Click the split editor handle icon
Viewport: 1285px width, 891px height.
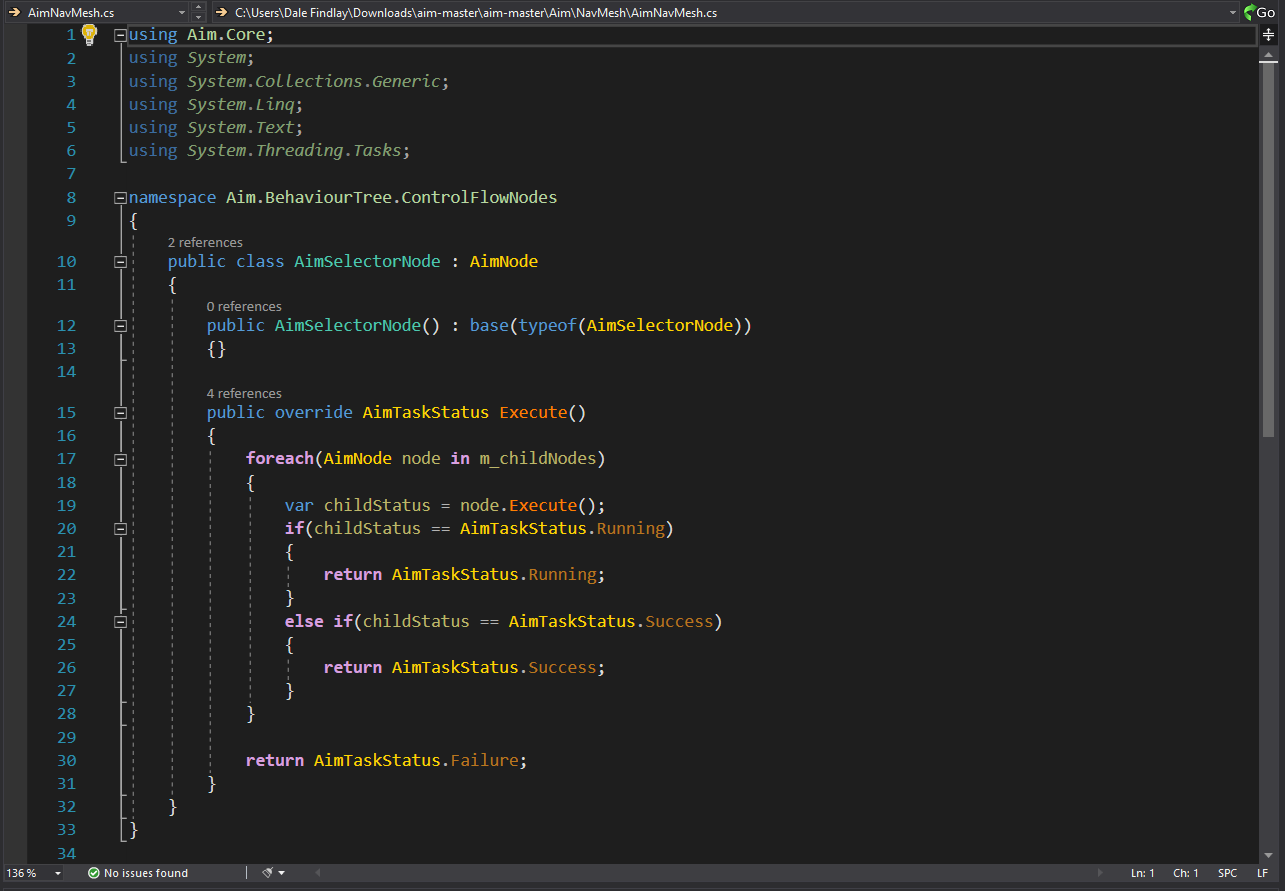pos(1268,34)
